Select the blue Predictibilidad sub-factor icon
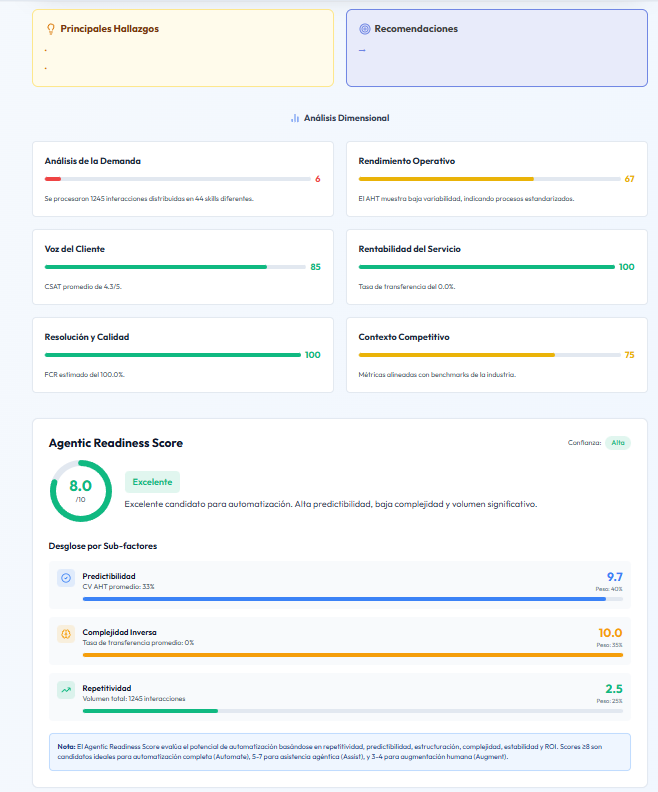This screenshot has width=658, height=792. 66,578
